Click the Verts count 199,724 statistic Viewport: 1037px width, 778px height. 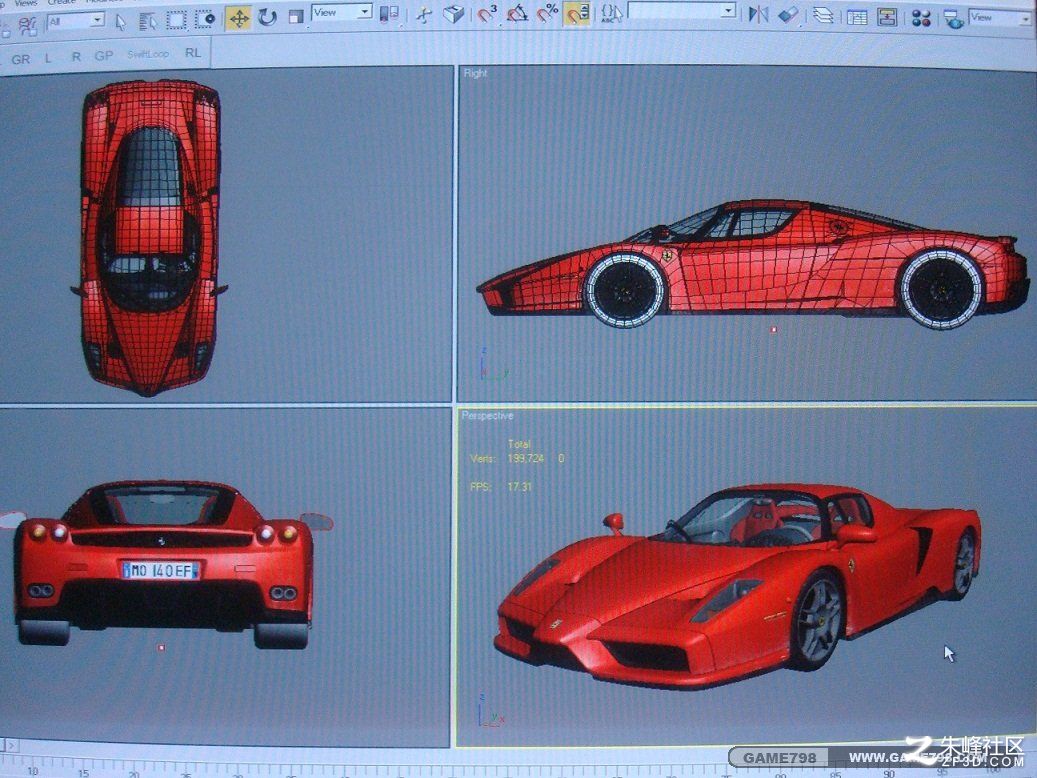click(526, 458)
